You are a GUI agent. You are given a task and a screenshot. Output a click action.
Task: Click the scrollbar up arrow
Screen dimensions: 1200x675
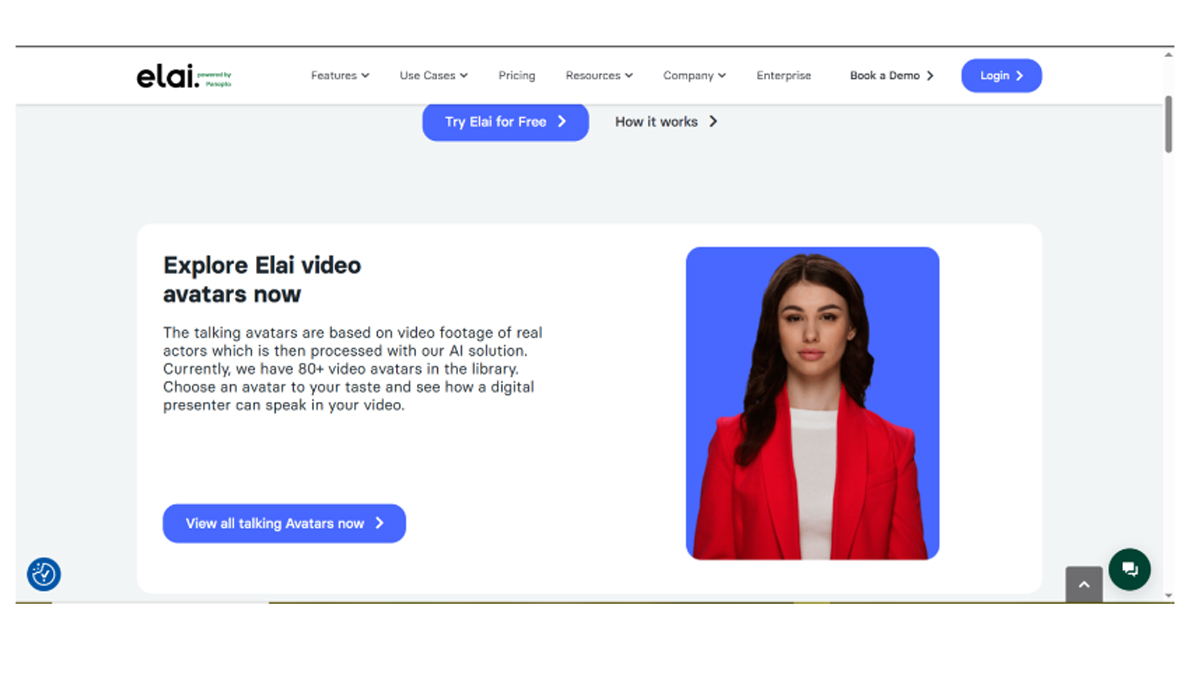(1168, 55)
